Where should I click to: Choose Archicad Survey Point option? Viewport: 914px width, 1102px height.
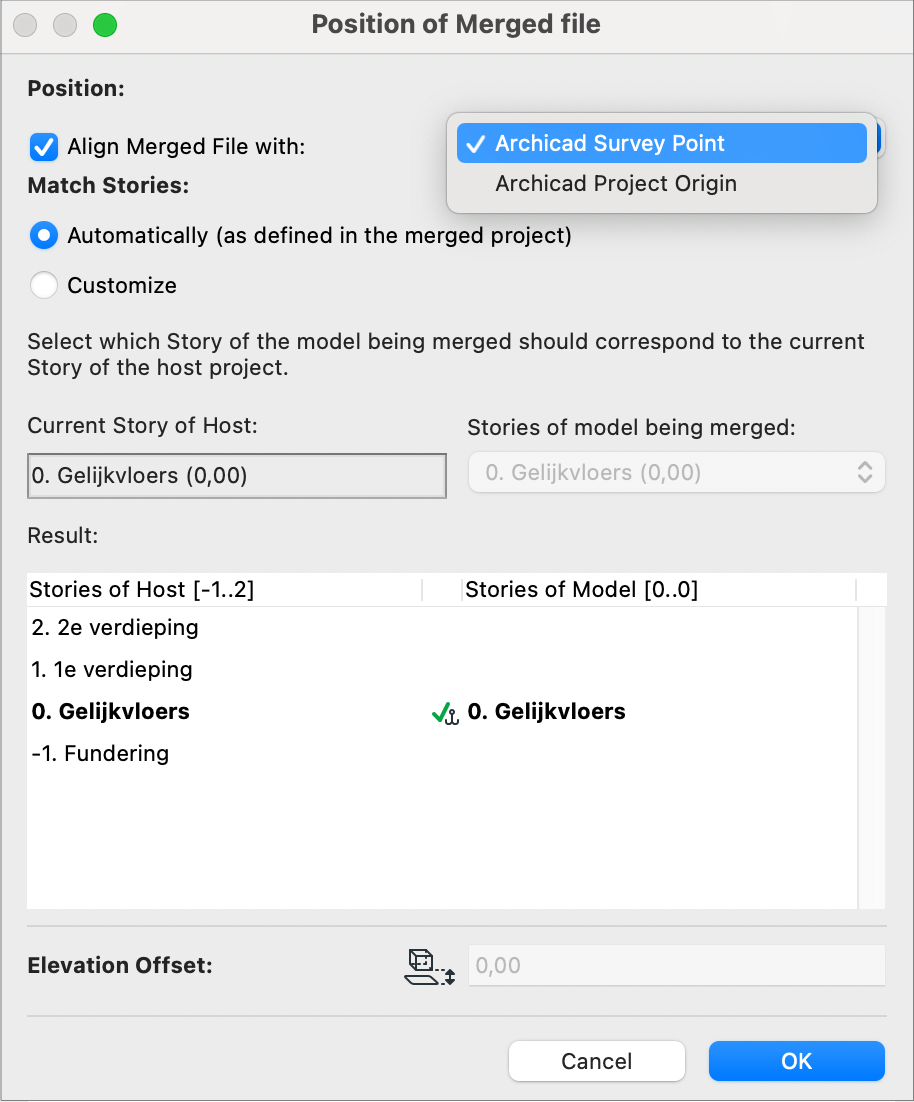click(x=661, y=143)
